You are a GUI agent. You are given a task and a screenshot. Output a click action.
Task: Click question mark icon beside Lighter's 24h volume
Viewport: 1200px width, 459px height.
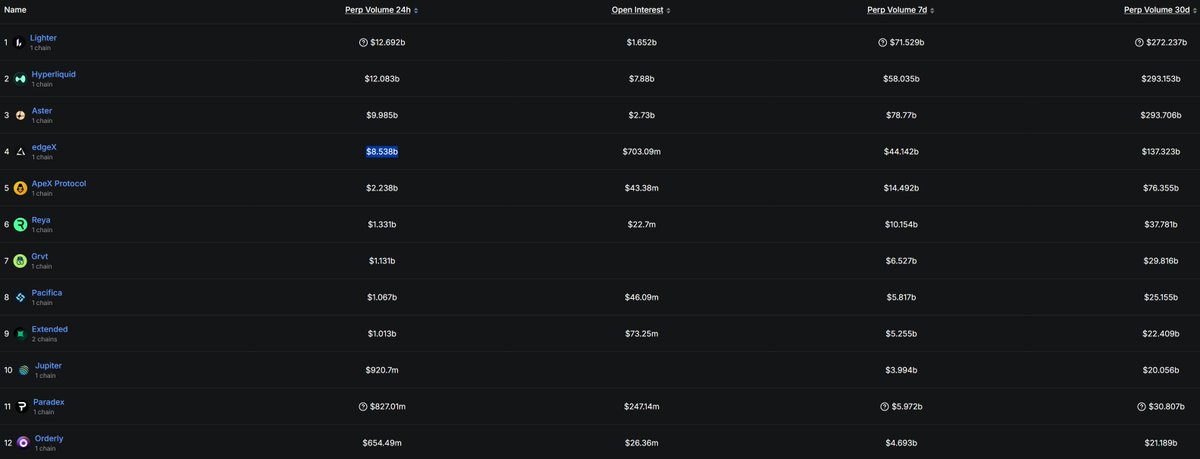(364, 43)
